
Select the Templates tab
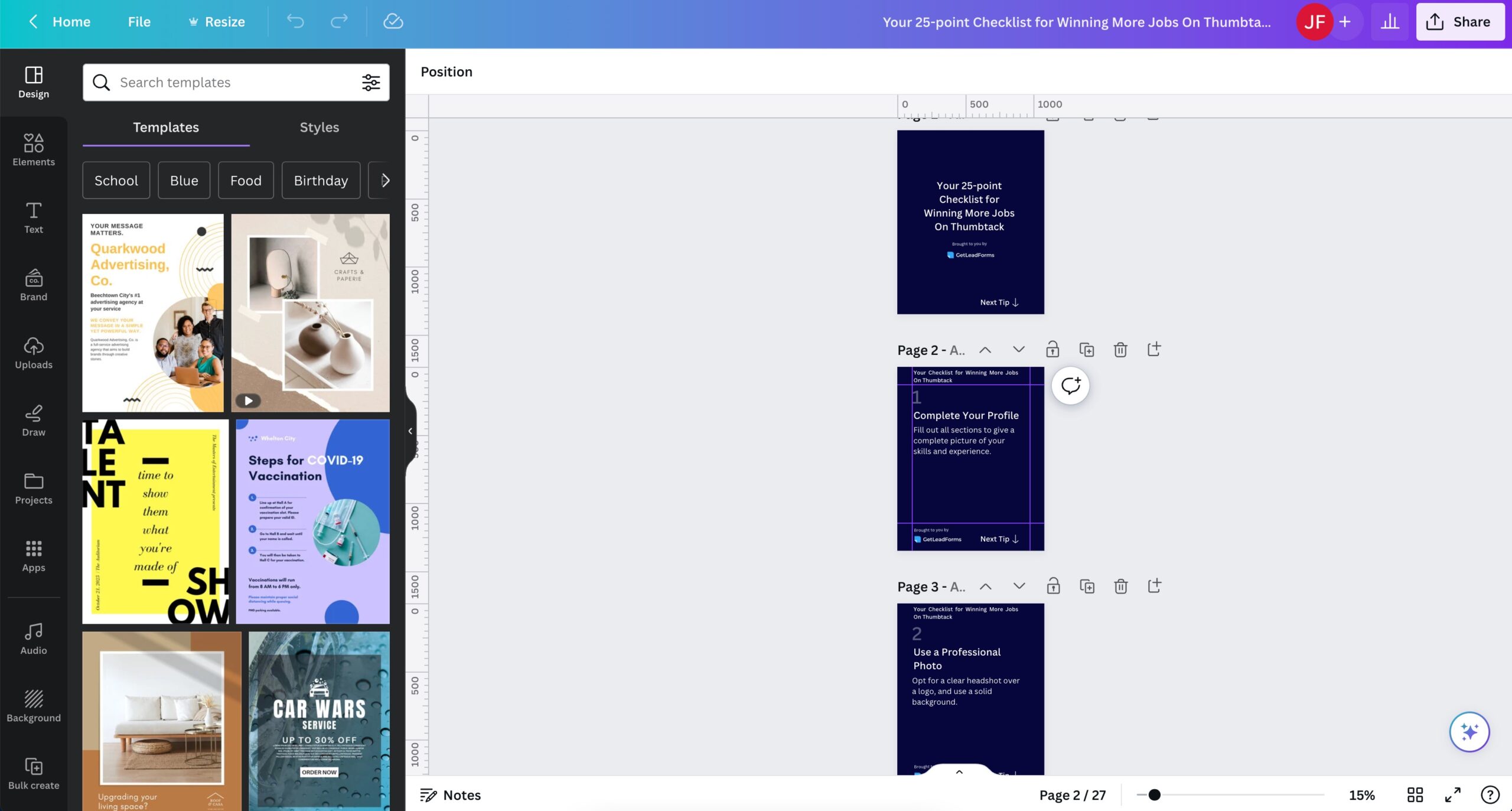pyautogui.click(x=166, y=126)
